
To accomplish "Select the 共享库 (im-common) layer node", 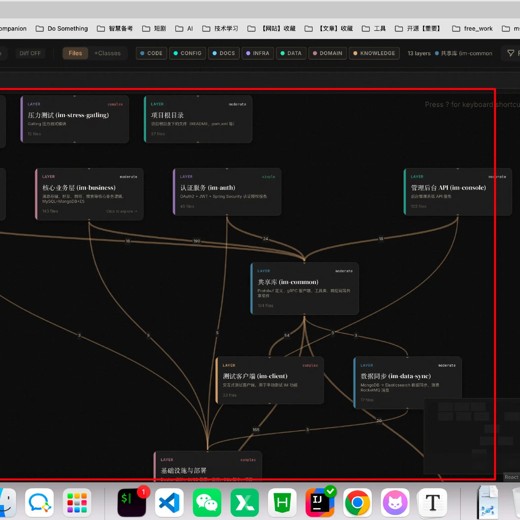I will (305, 288).
